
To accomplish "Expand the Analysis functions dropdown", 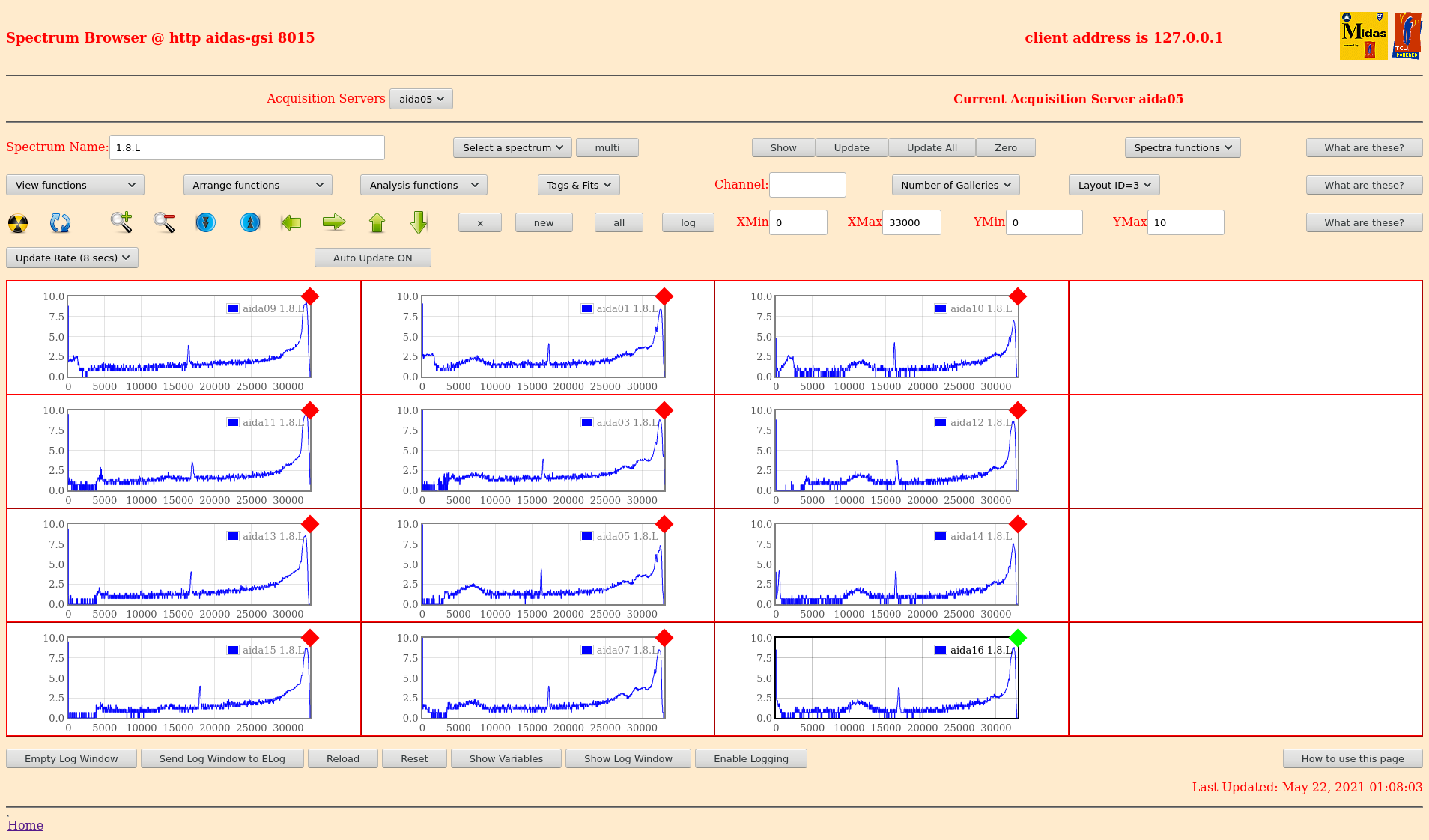I will pos(424,185).
